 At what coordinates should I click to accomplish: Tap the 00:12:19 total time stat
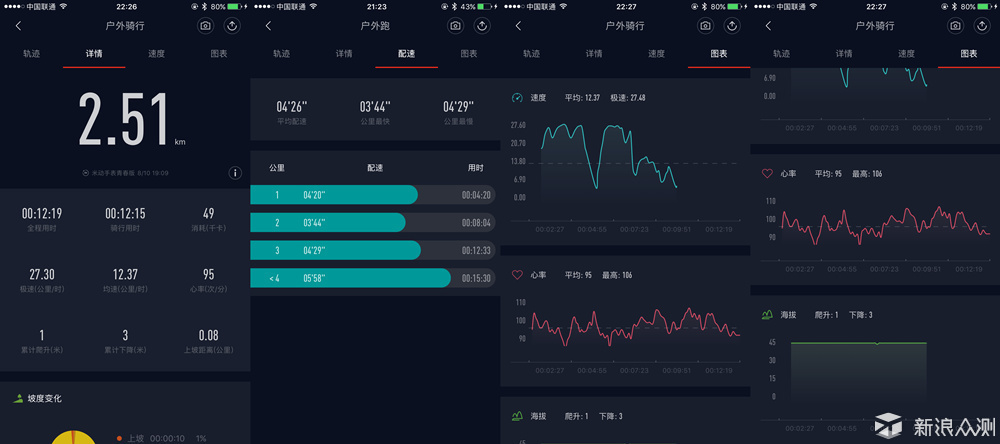[x=42, y=218]
